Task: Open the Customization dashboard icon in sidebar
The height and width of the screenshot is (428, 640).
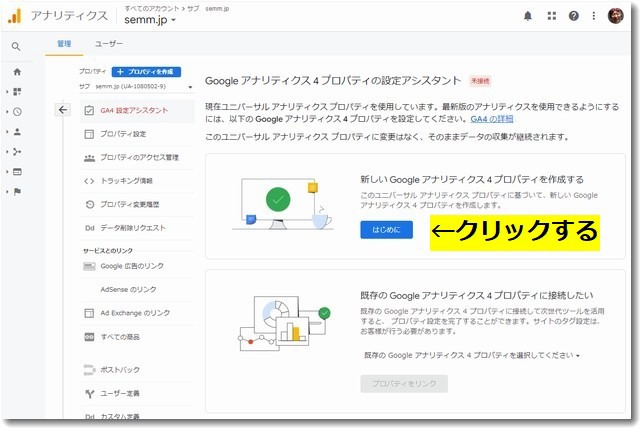Action: (x=17, y=92)
